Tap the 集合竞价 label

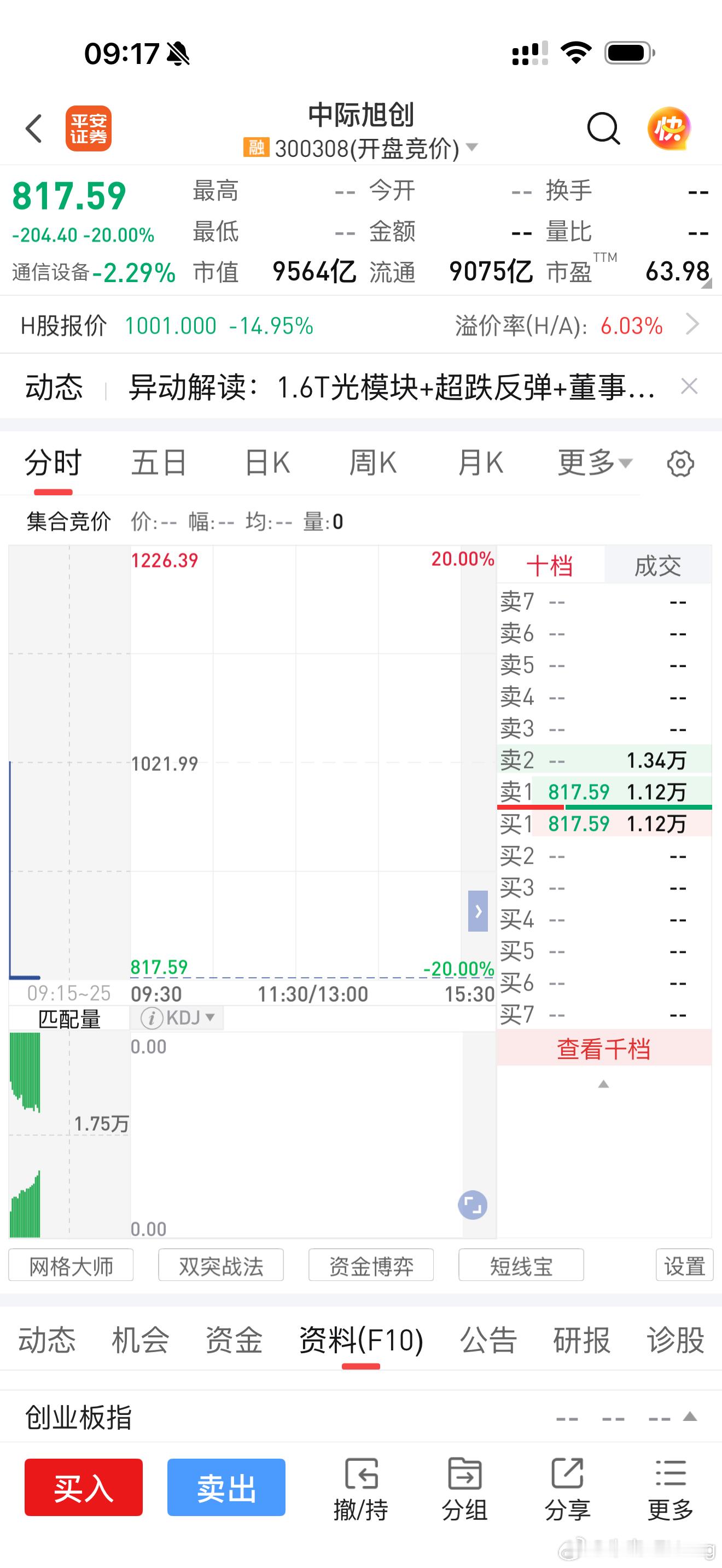pos(69,521)
